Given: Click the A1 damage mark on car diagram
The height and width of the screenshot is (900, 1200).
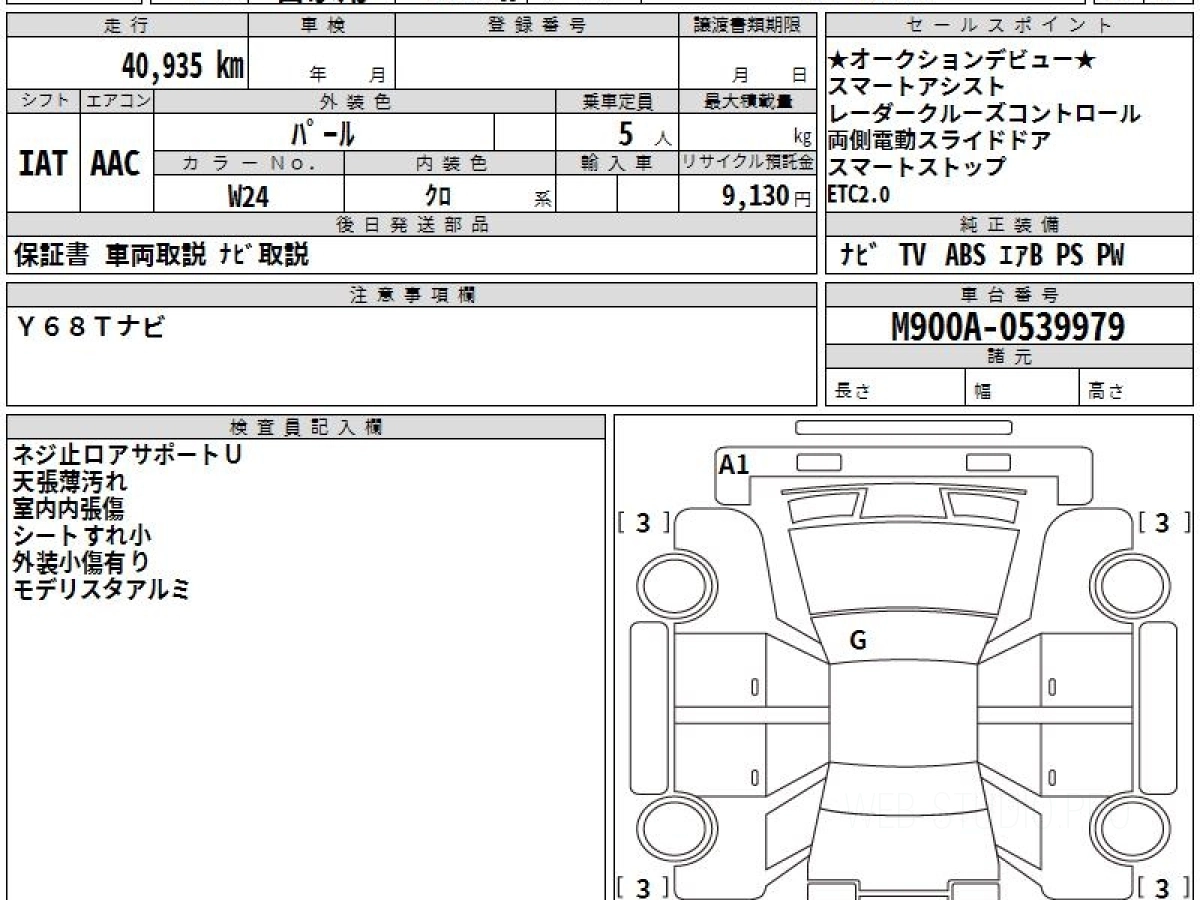Looking at the screenshot, I should (734, 464).
